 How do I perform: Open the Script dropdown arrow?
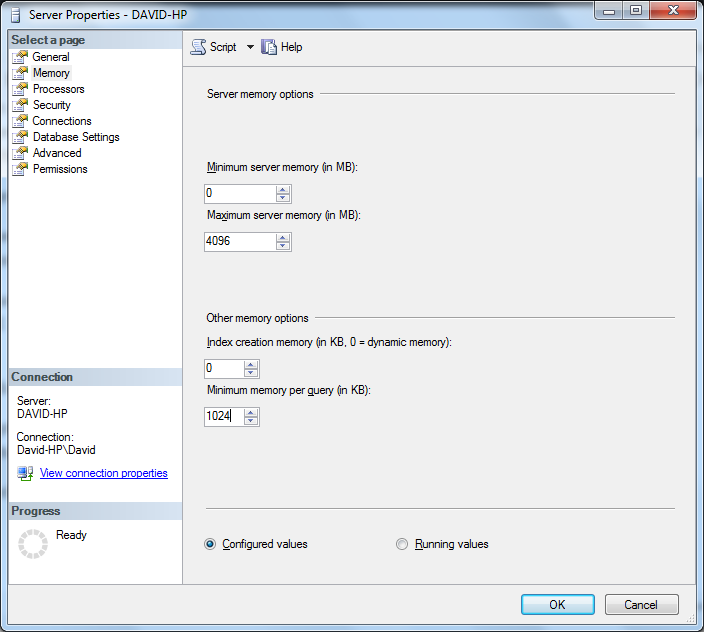pos(250,47)
